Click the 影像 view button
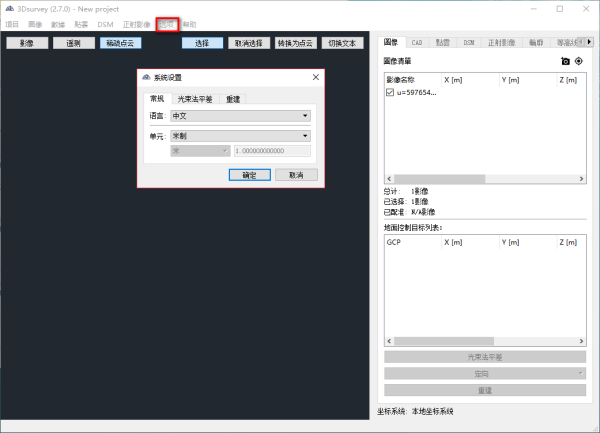 click(x=27, y=43)
